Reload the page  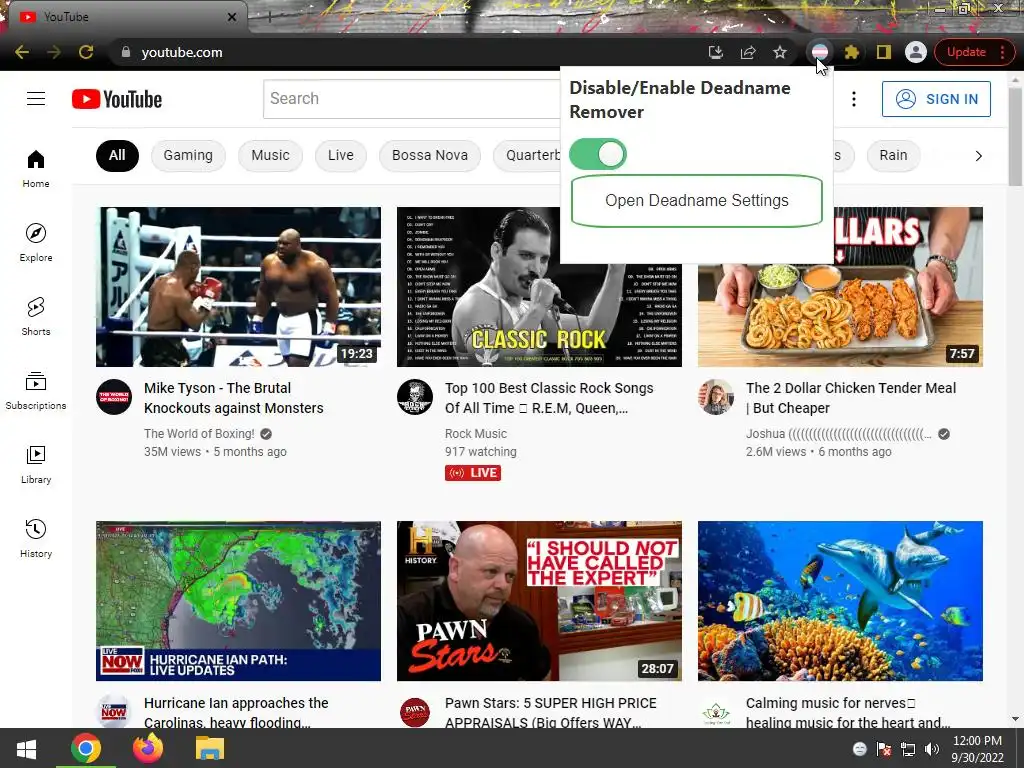[86, 52]
